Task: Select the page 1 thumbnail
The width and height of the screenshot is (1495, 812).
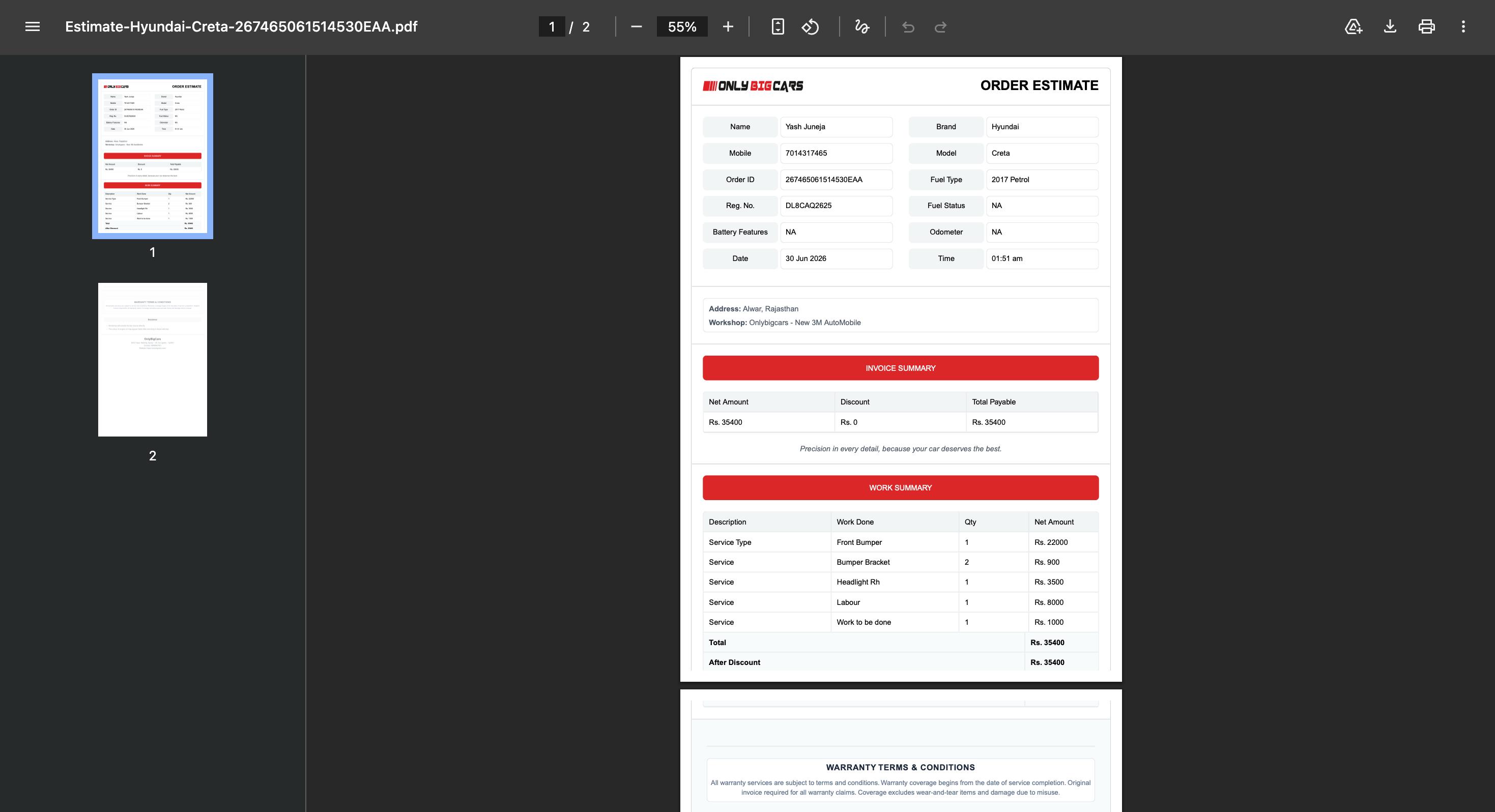Action: tap(153, 156)
